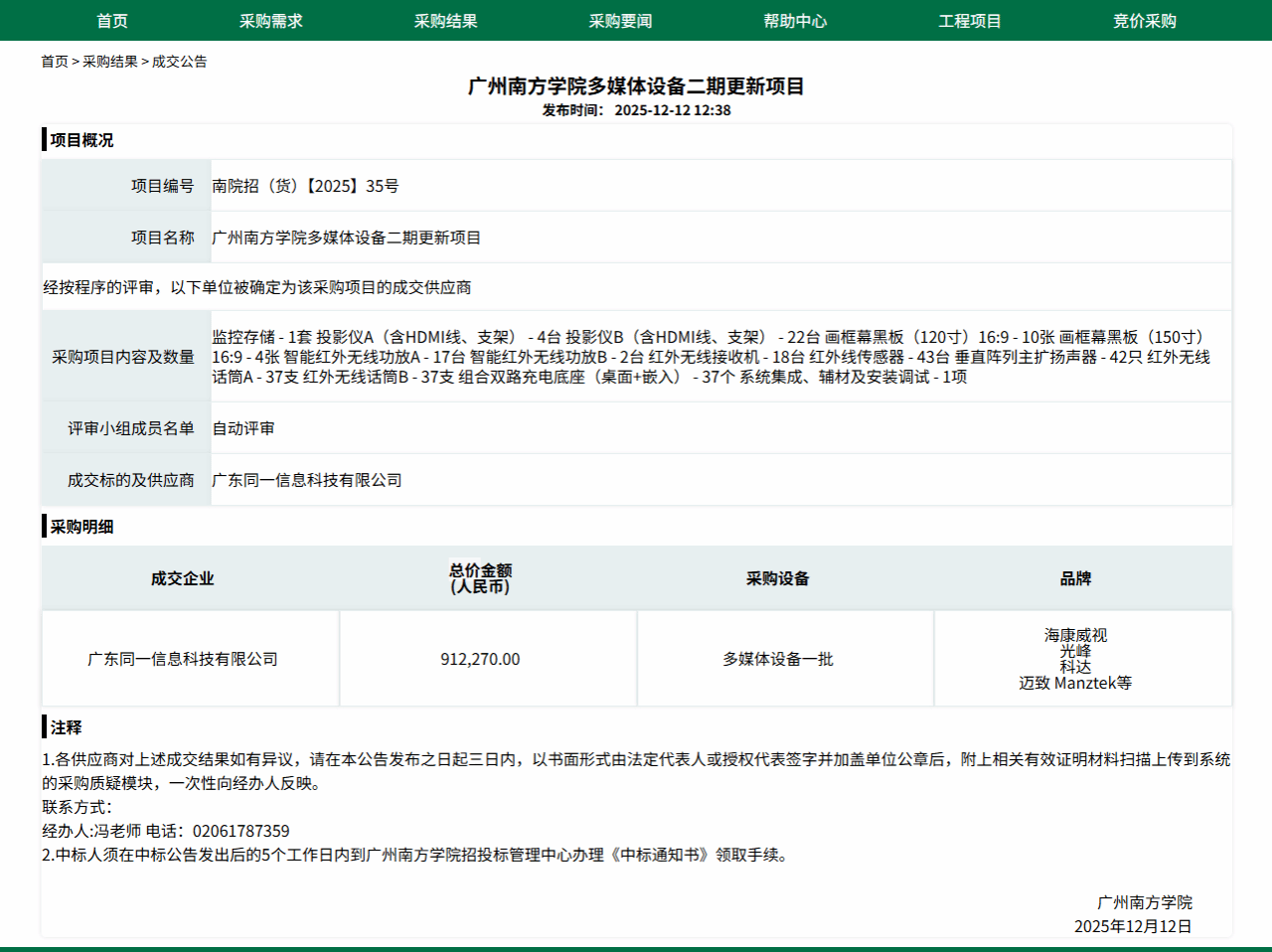
Task: Open the 采购要闻 navigation item
Action: tap(620, 21)
